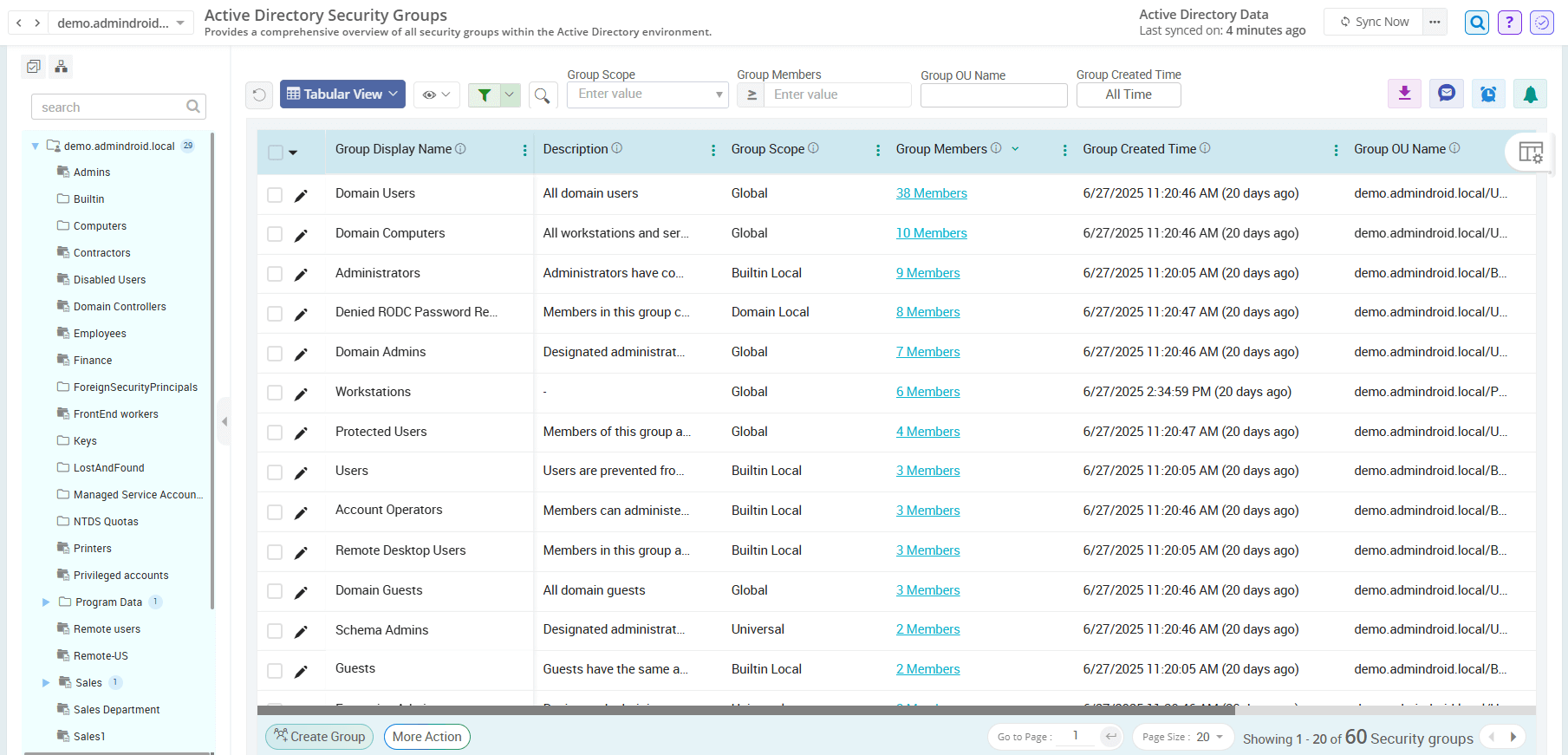Select the Admins OU in tree
The image size is (1568, 755).
(x=92, y=172)
